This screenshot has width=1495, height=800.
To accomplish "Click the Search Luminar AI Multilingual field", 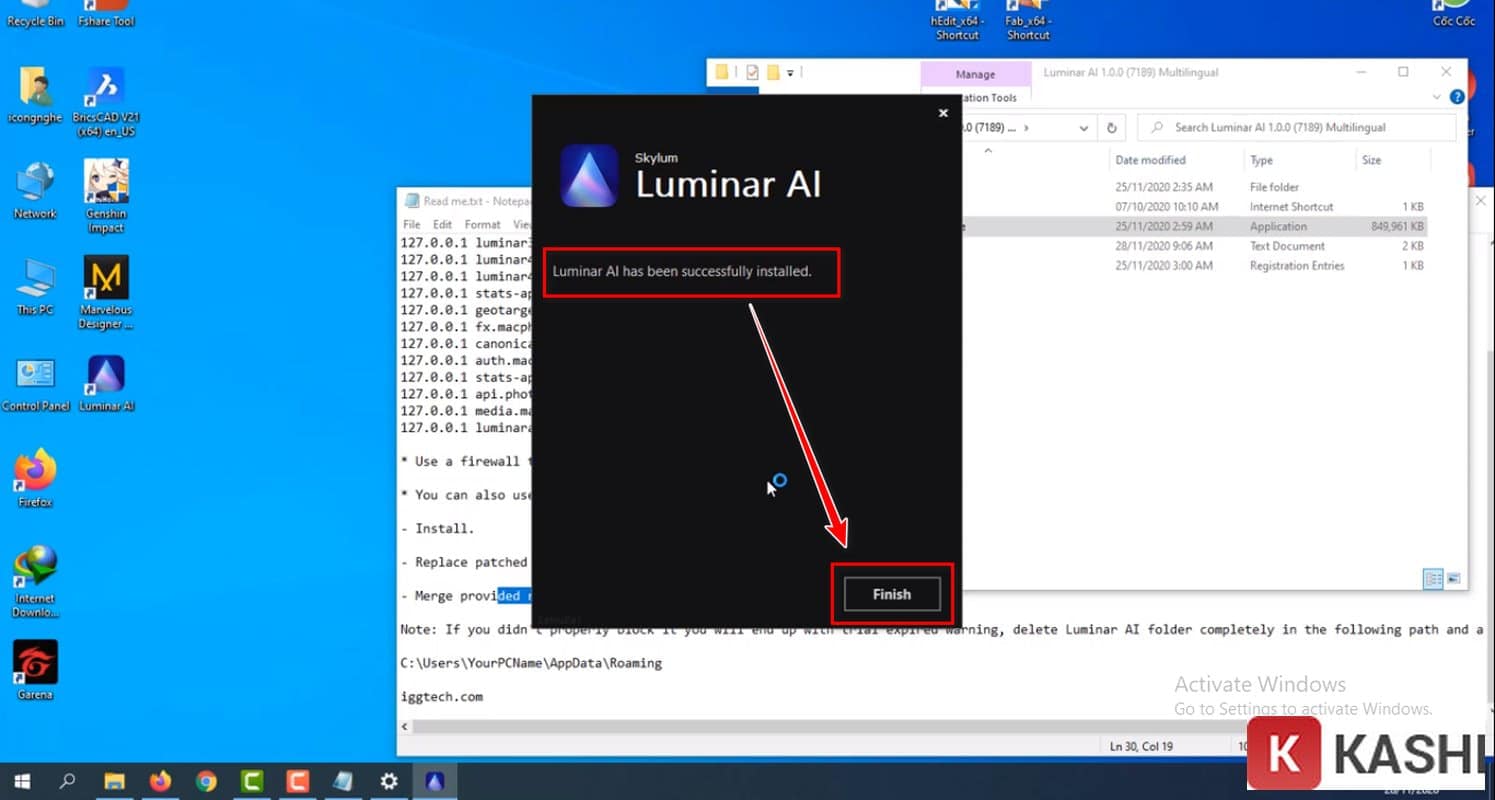I will 1297,128.
